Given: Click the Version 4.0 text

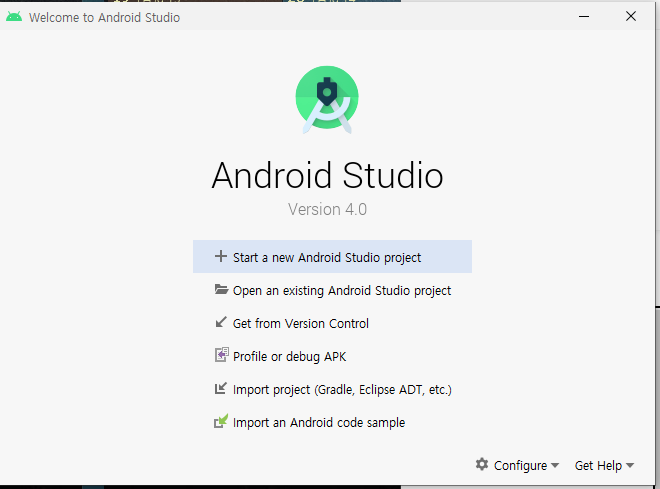Looking at the screenshot, I should pos(327,209).
